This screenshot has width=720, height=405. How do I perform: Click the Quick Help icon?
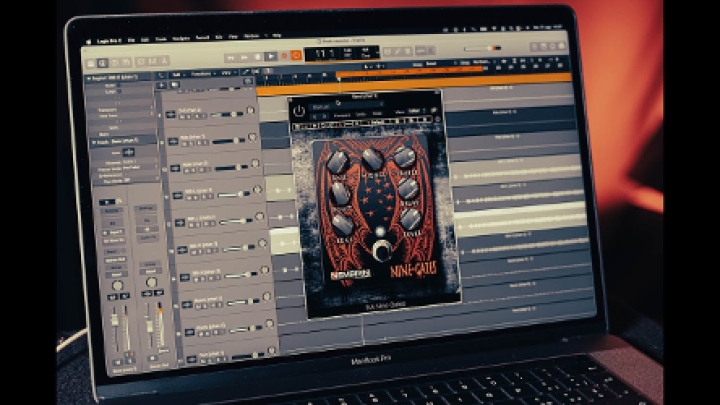115,62
